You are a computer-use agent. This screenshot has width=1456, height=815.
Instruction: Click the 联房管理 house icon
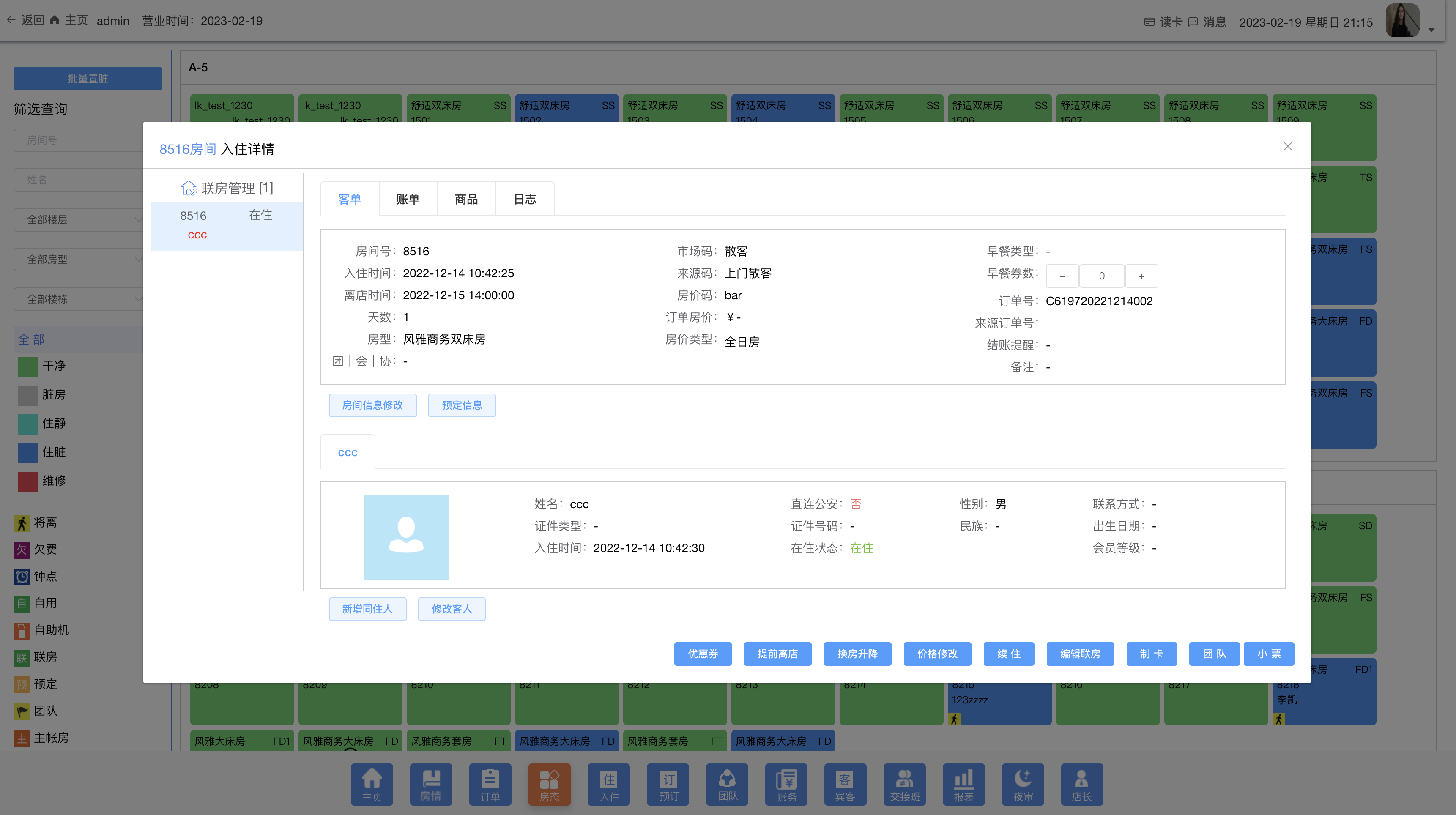click(188, 188)
